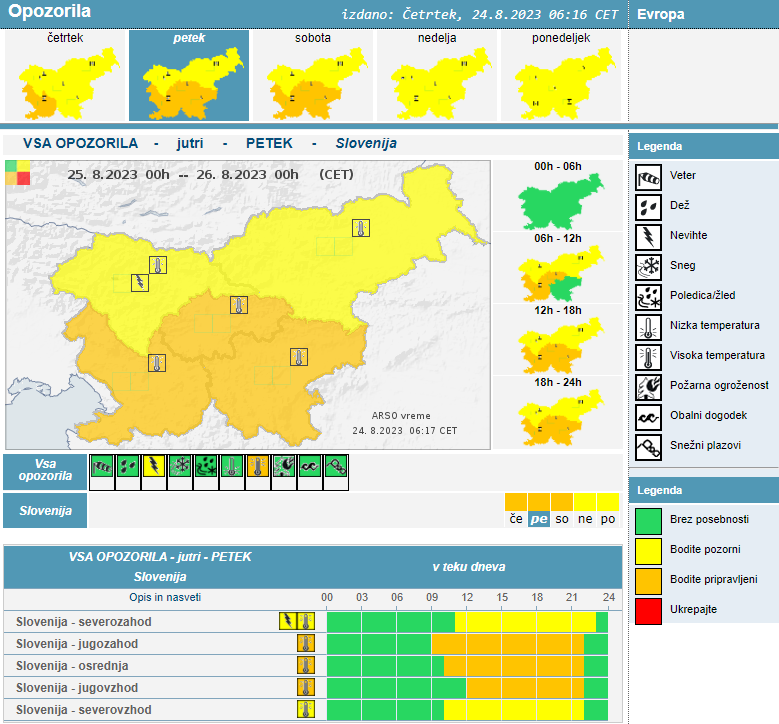Show the 06h - 12h map thumbnail

tap(555, 276)
